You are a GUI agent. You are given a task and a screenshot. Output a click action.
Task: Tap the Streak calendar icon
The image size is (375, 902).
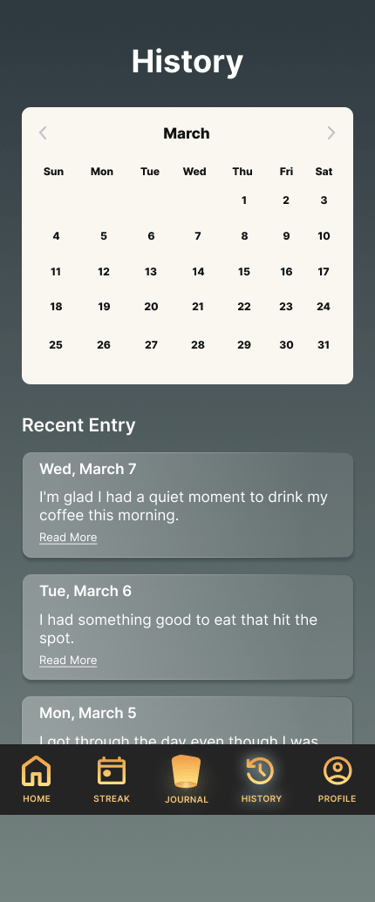[112, 771]
